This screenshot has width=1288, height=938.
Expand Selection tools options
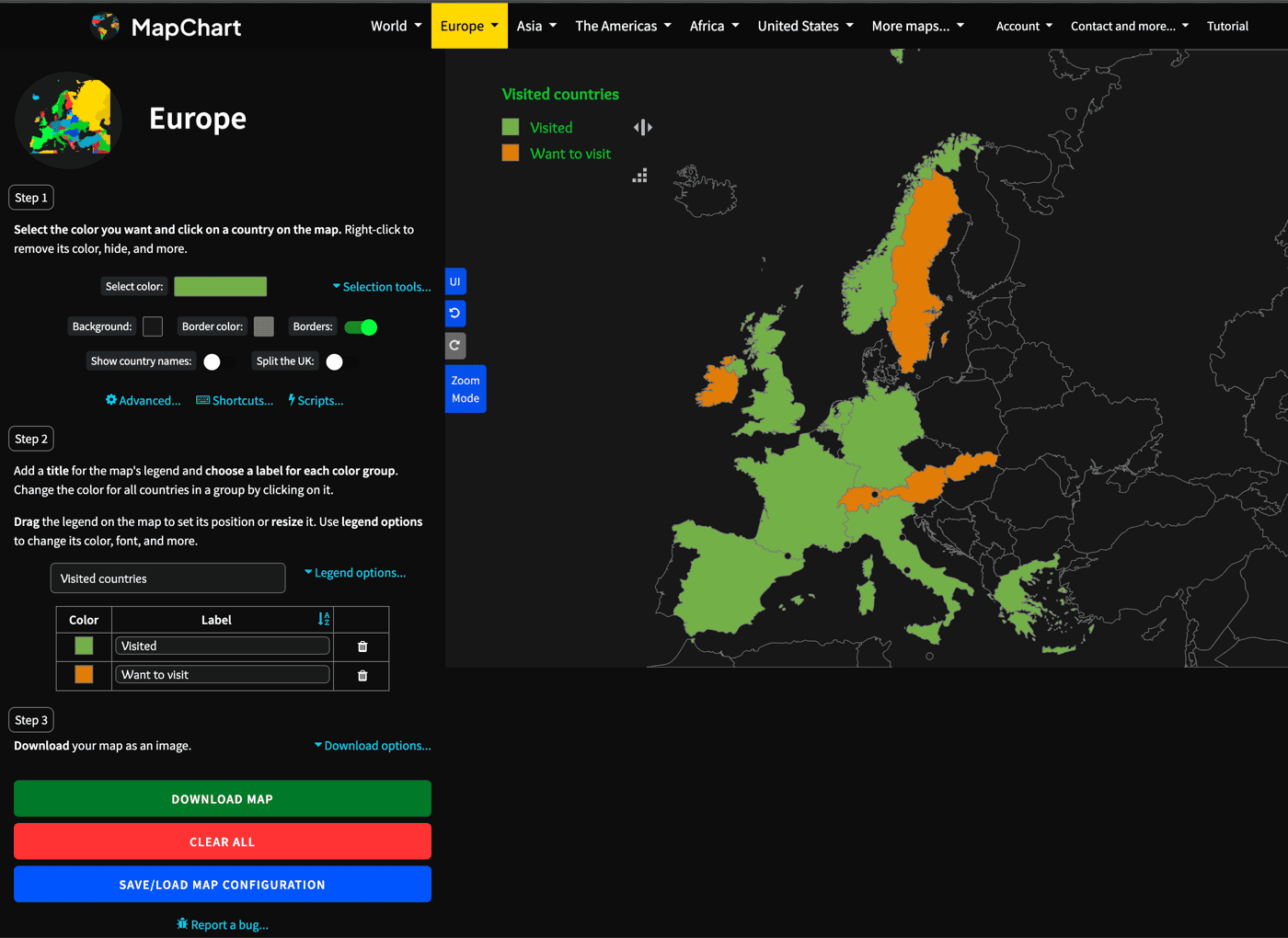tap(382, 287)
